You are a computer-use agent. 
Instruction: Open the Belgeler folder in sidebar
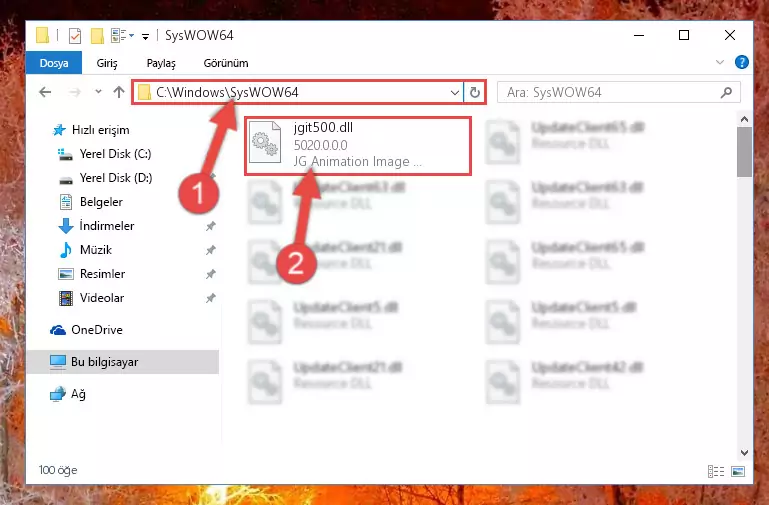pos(91,202)
